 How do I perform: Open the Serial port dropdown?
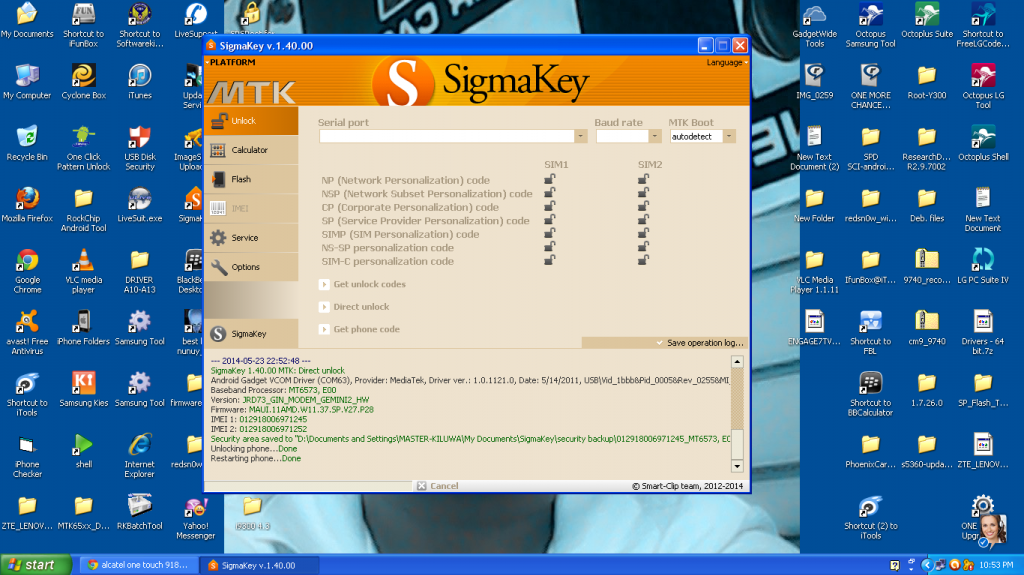580,137
